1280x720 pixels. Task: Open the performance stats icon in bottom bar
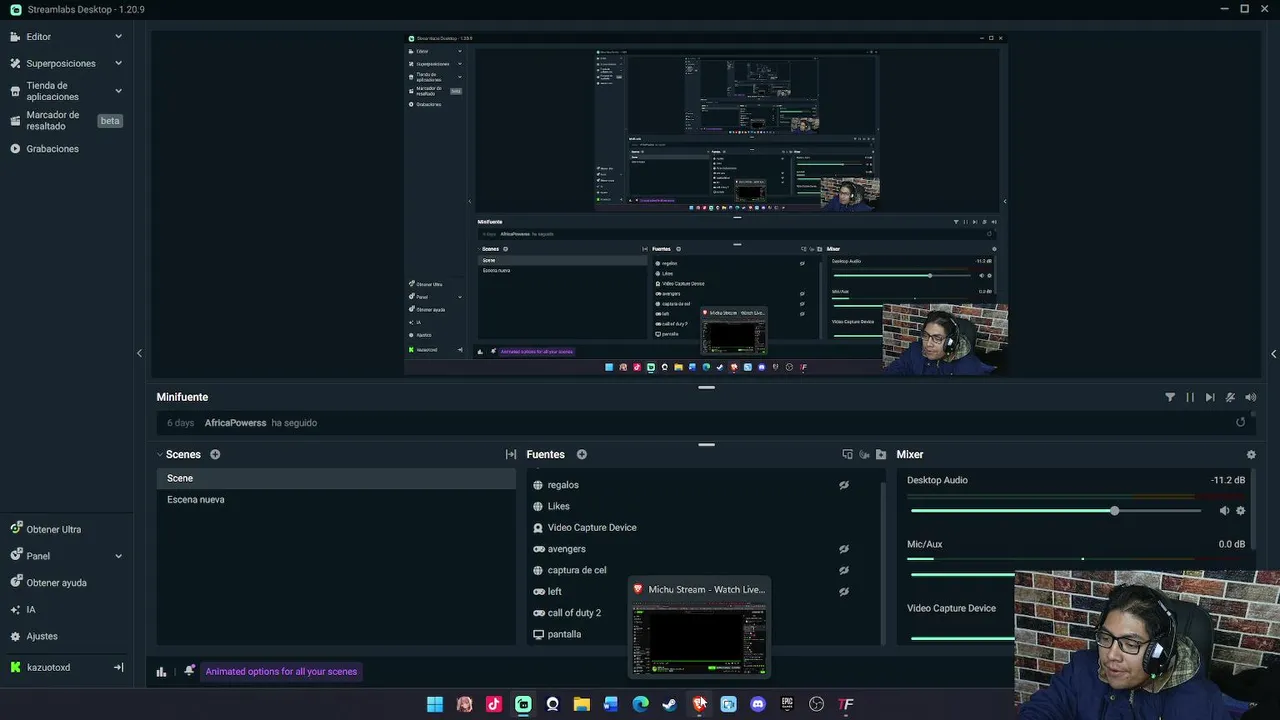pyautogui.click(x=161, y=671)
